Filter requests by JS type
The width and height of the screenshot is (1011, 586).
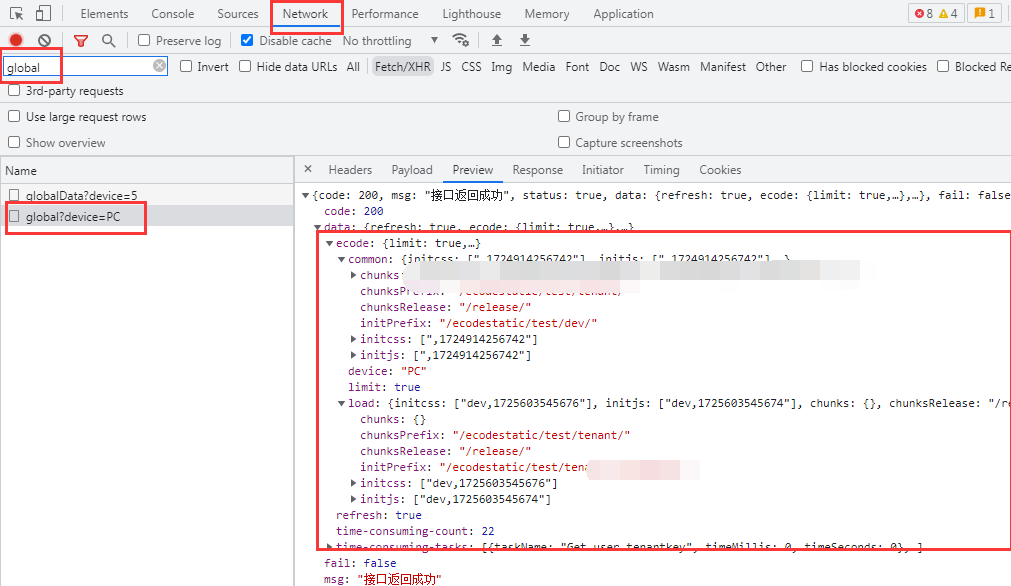[446, 66]
